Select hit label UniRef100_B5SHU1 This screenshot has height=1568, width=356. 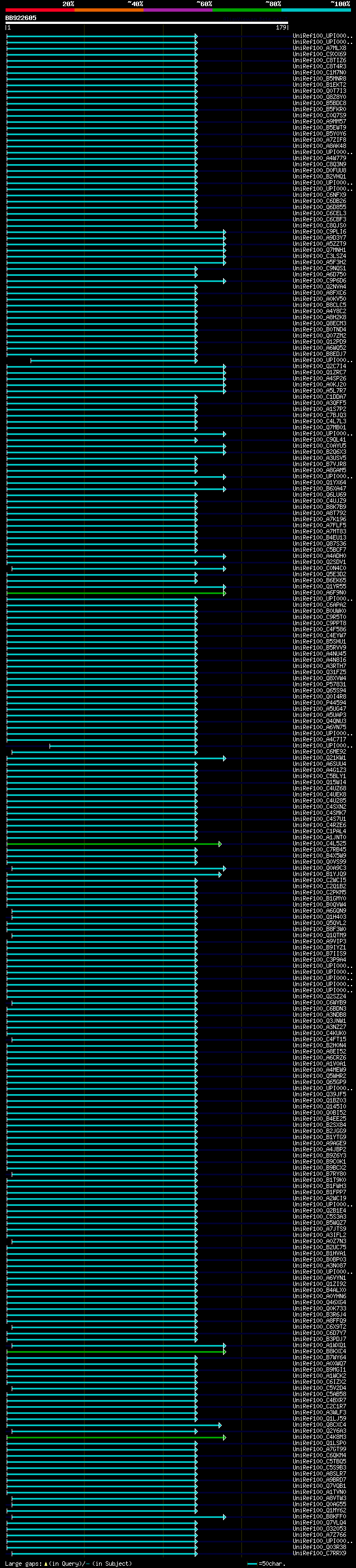(319, 641)
